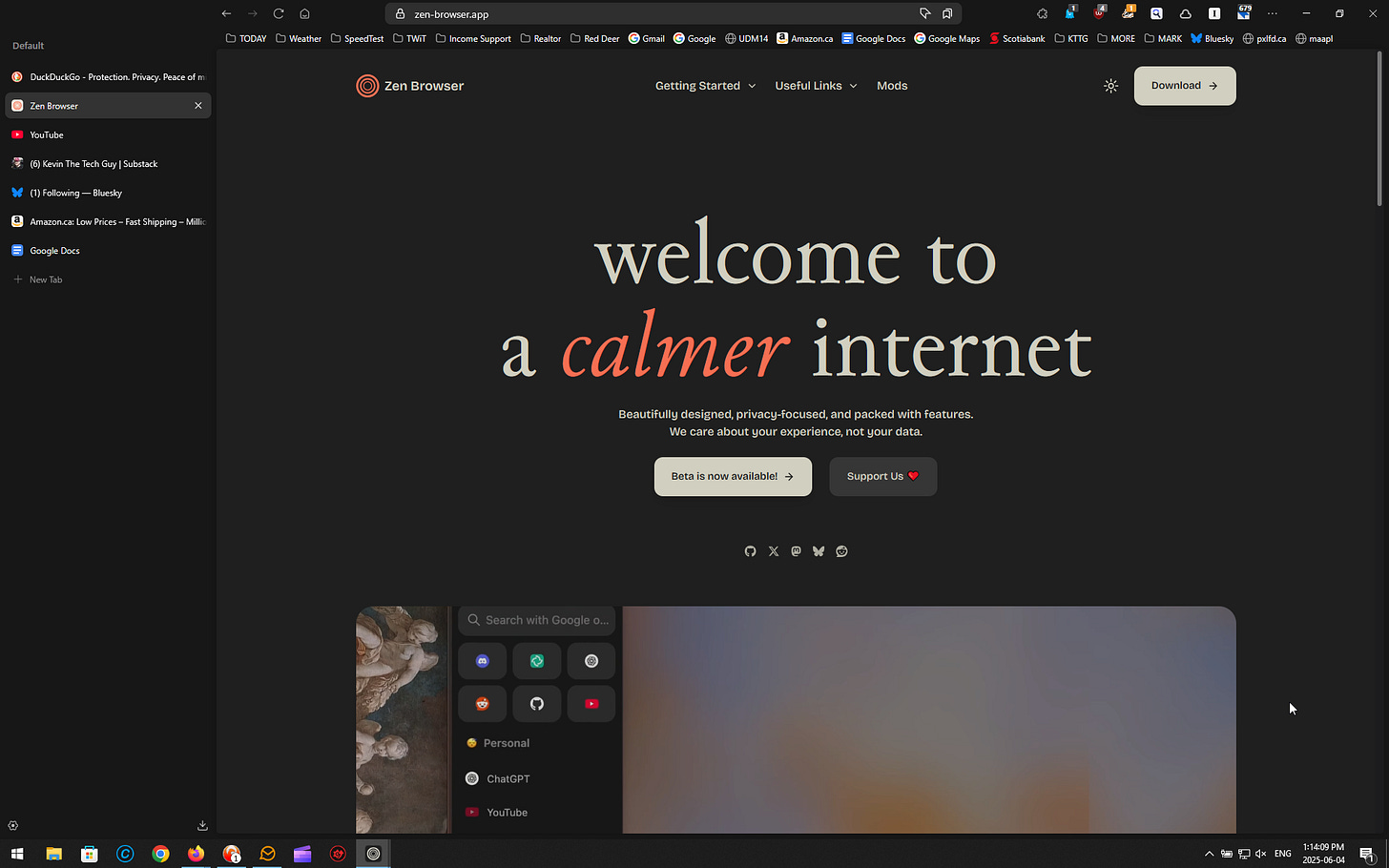Switch to the Following — Bluesky tab

(108, 193)
